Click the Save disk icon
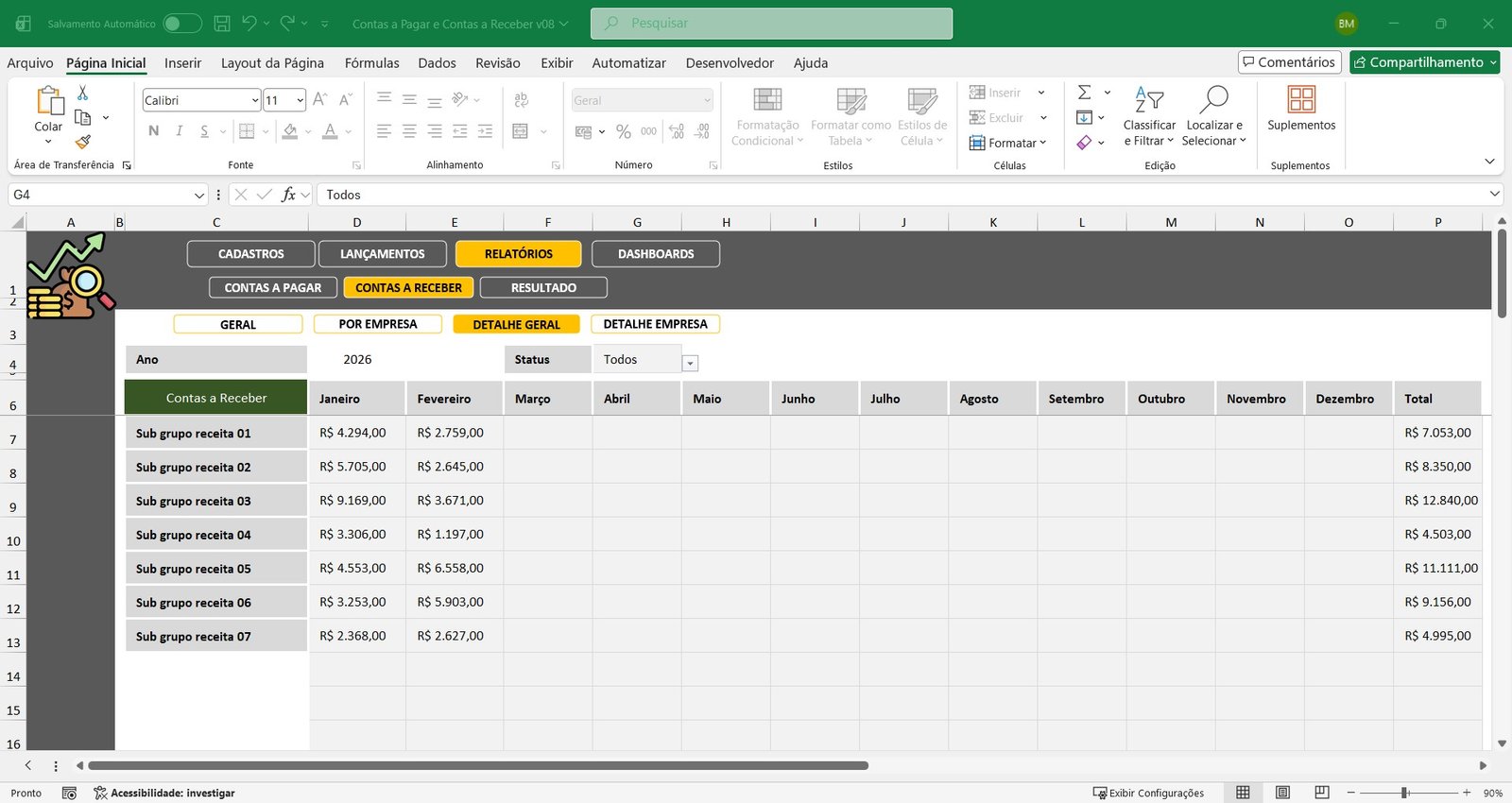The image size is (1512, 803). [222, 24]
